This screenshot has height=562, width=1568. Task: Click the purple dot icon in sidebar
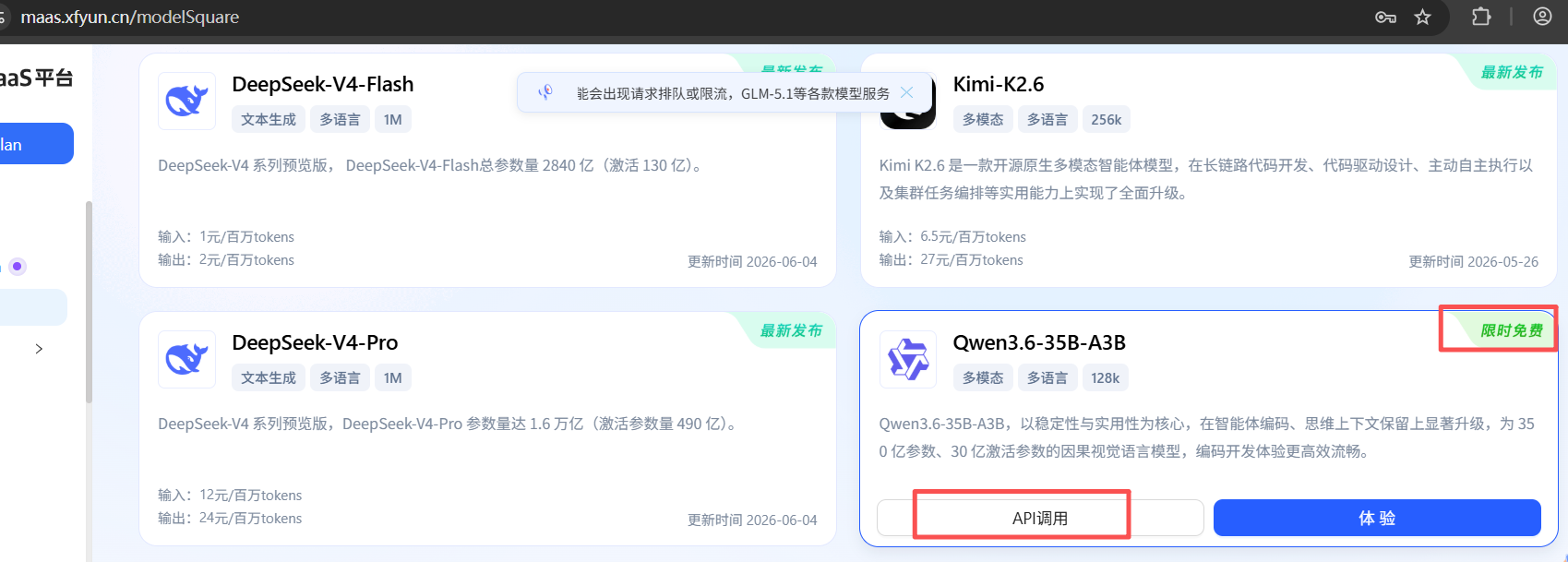coord(17,267)
